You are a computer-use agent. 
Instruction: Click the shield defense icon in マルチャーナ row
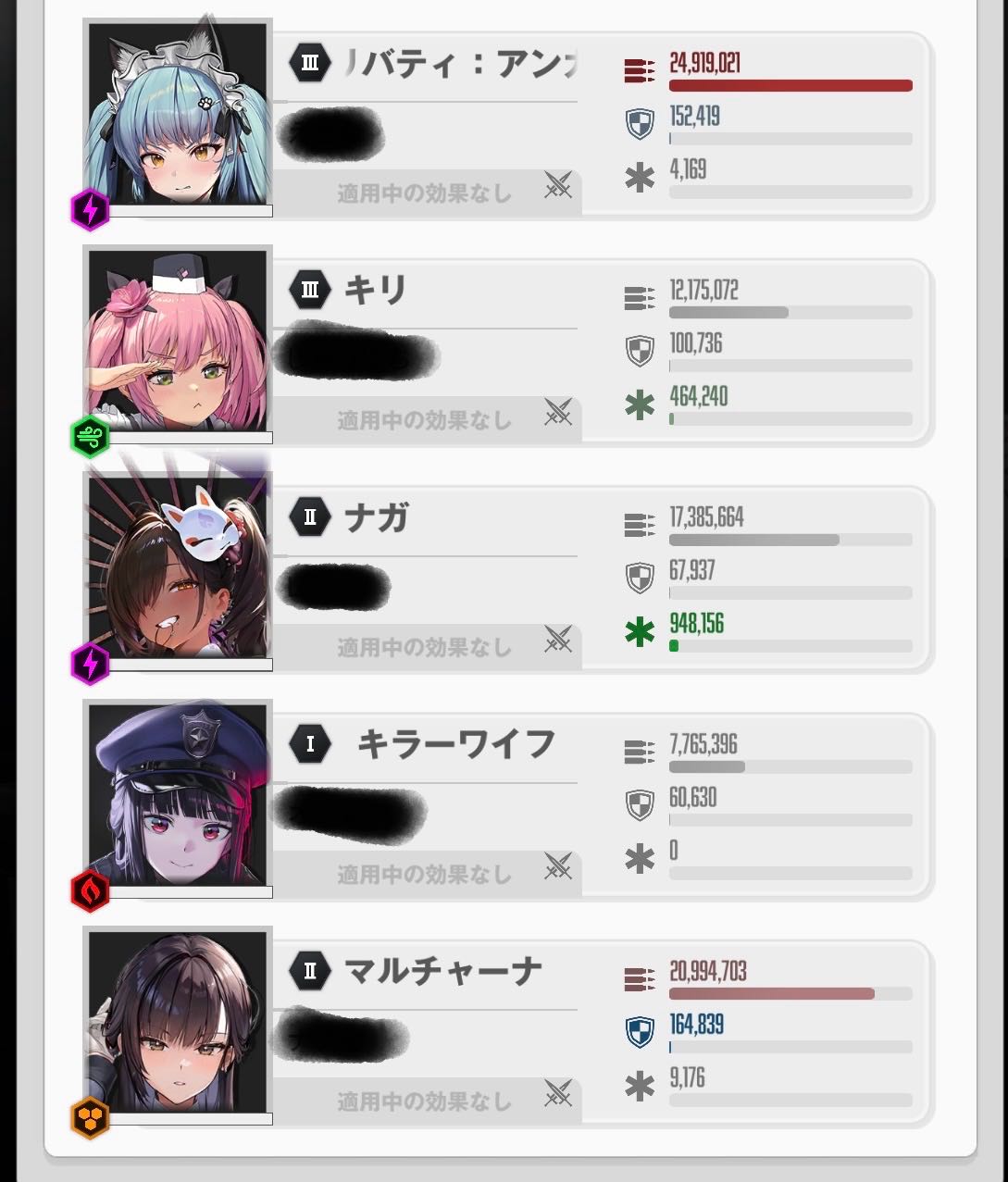pos(640,1032)
